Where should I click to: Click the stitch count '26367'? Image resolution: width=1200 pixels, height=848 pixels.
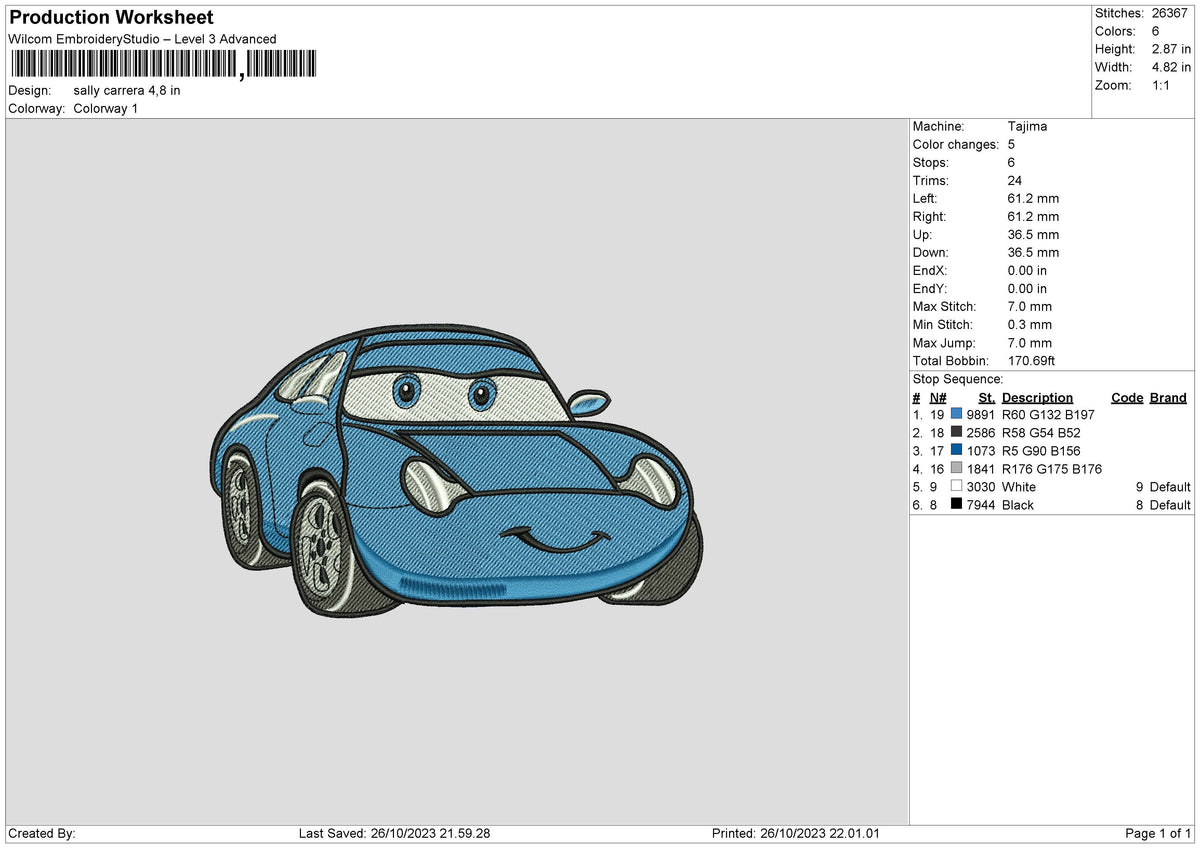pyautogui.click(x=1171, y=13)
